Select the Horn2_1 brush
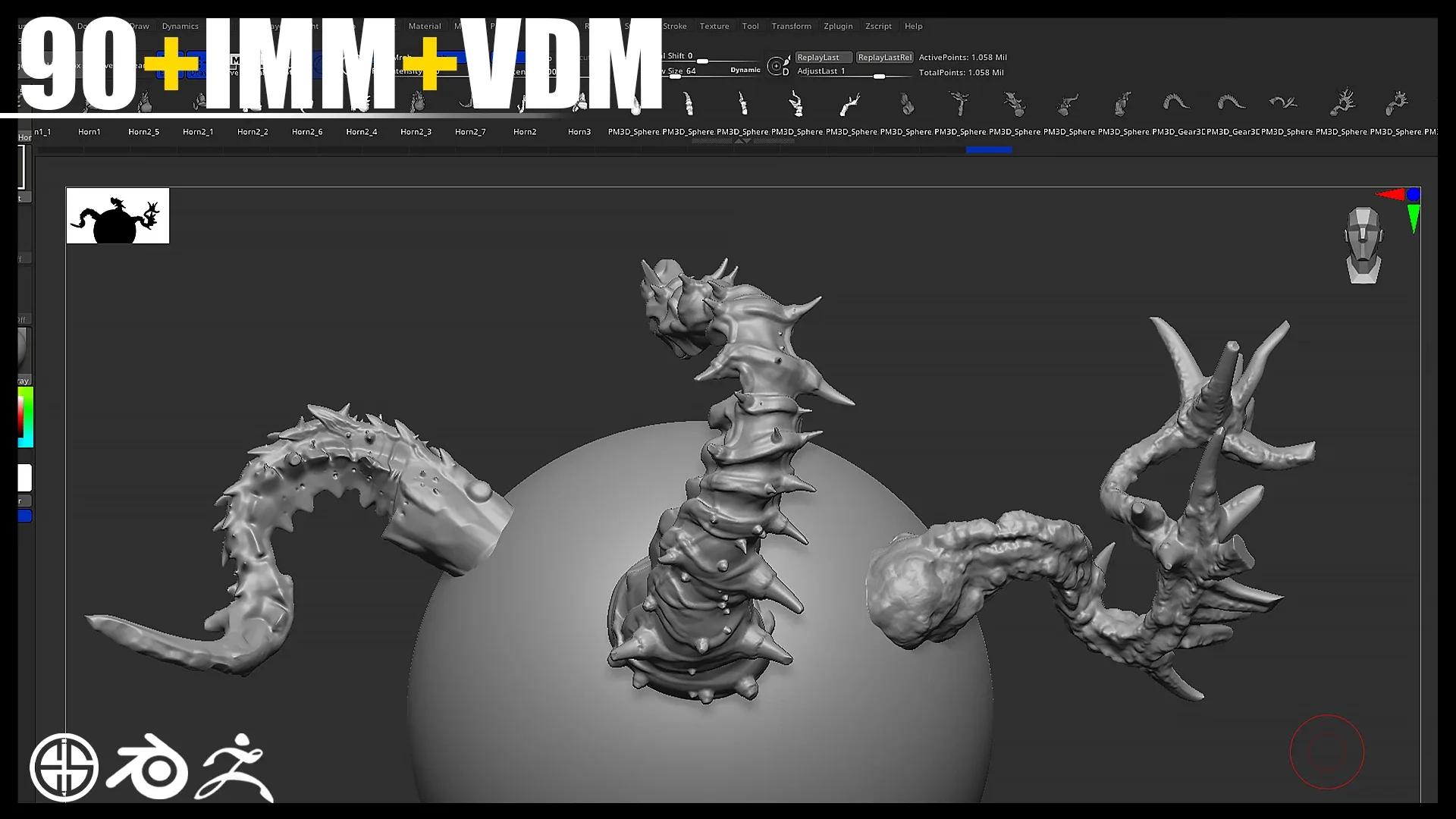1456x819 pixels. 198,132
